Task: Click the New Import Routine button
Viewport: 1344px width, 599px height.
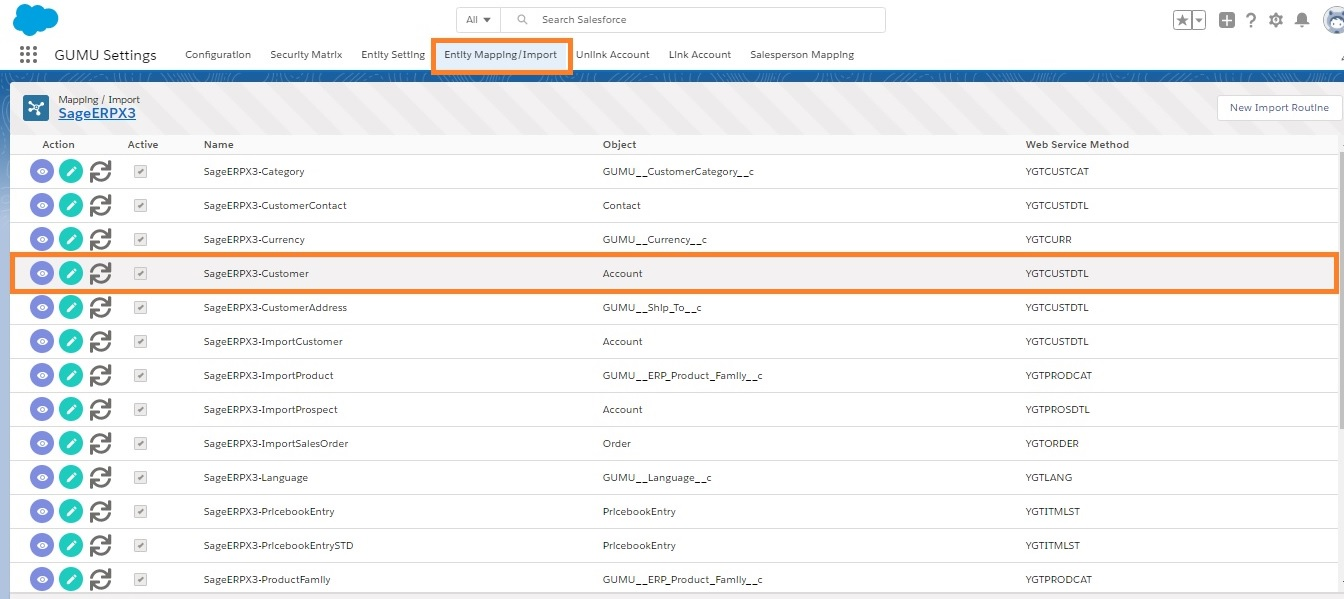Action: point(1279,108)
